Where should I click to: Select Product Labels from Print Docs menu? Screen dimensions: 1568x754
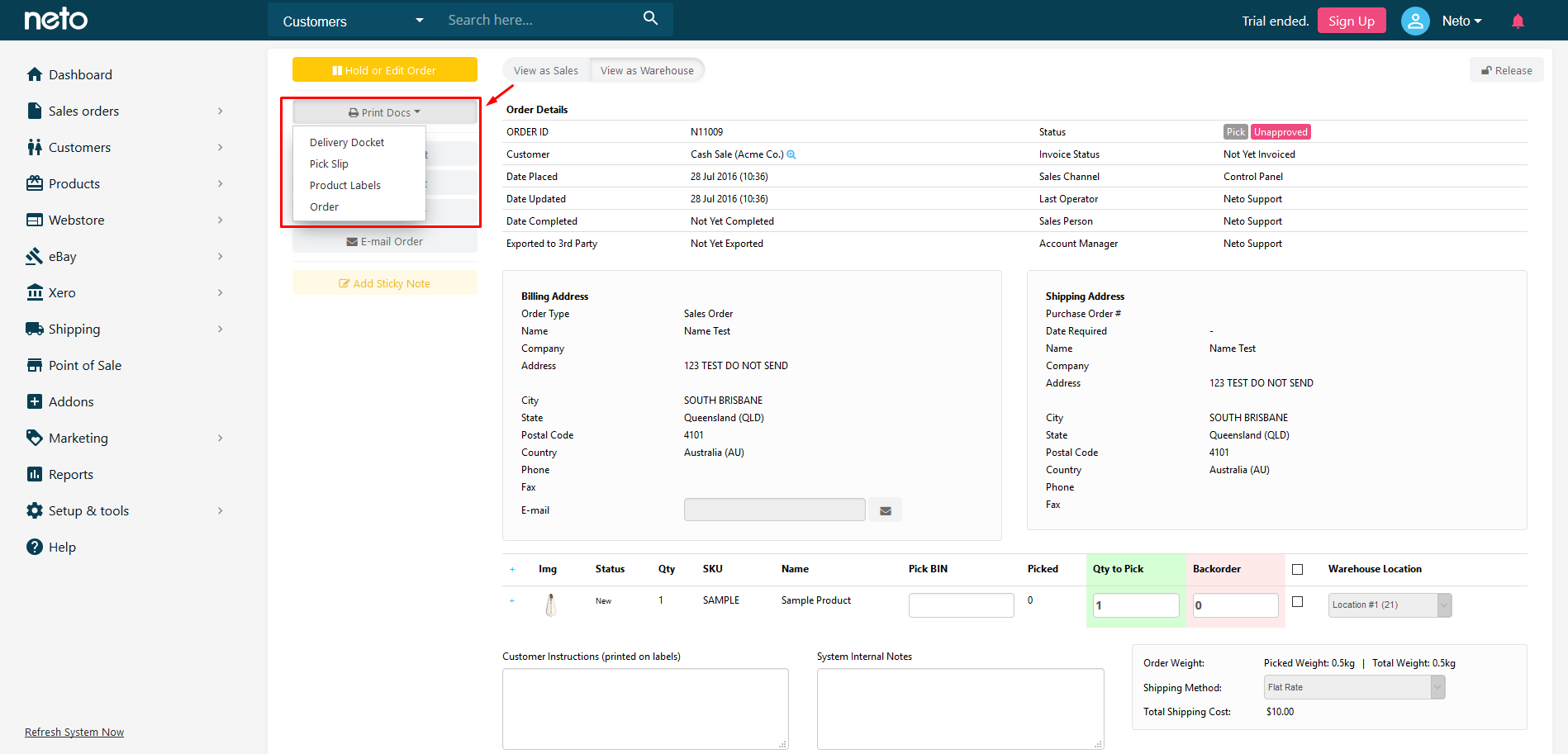click(x=359, y=185)
